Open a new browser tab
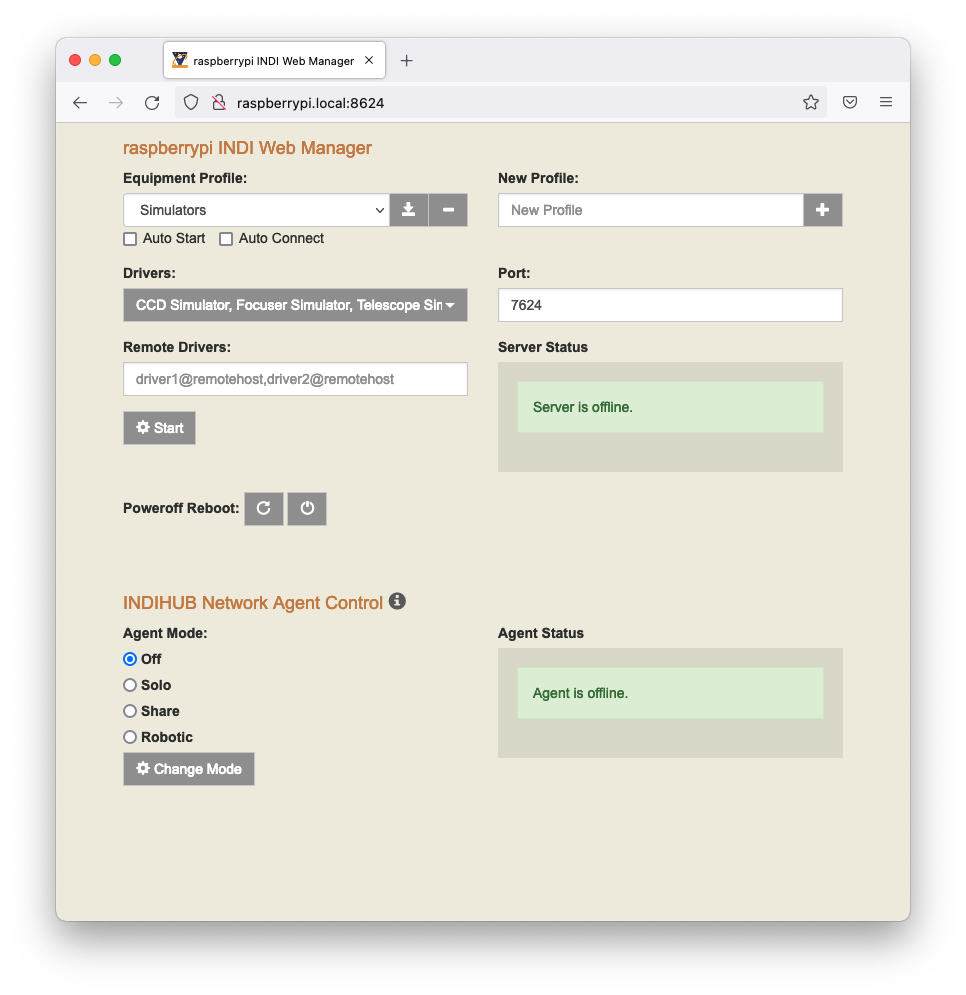 (407, 61)
